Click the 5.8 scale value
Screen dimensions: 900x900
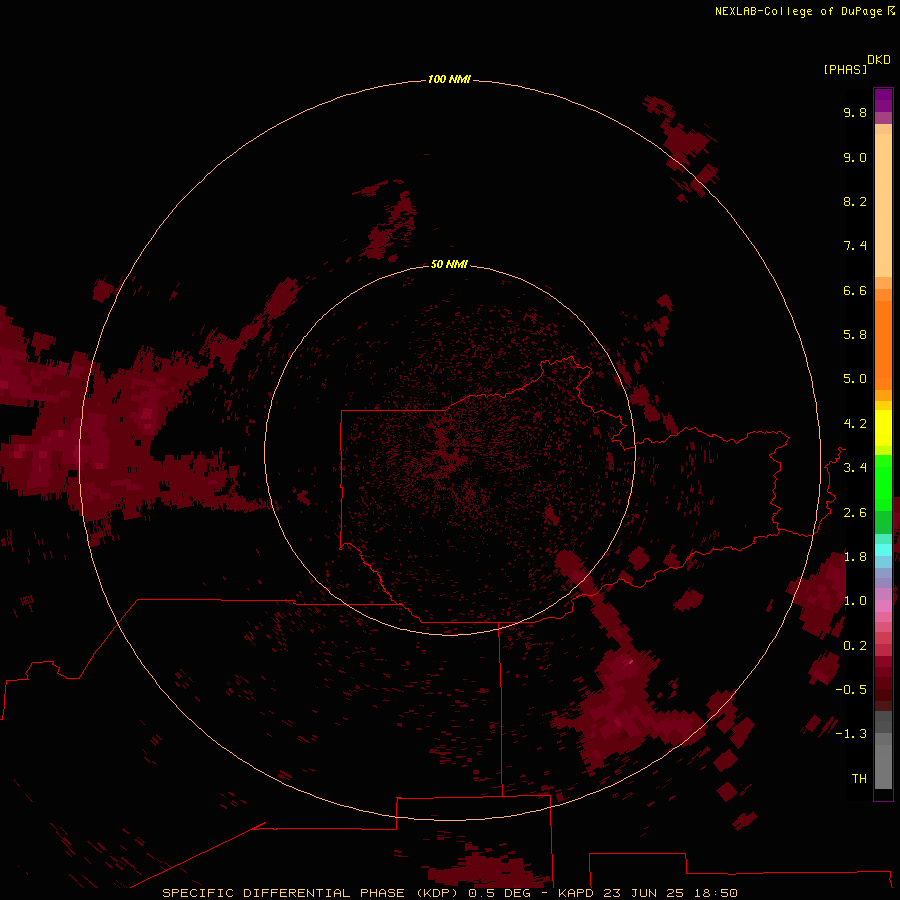tap(855, 335)
